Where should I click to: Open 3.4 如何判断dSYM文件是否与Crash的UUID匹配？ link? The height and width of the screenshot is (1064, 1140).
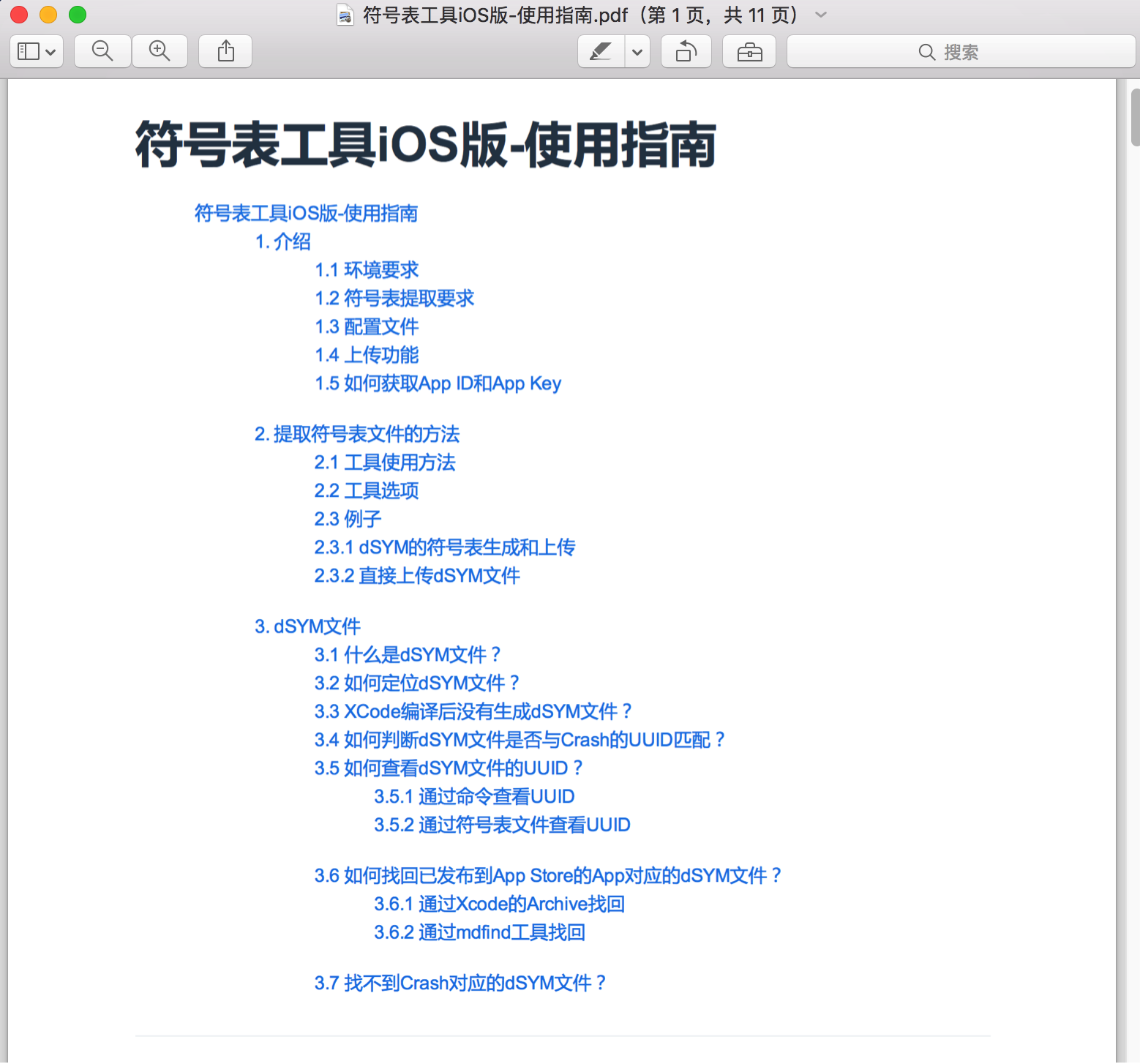520,740
